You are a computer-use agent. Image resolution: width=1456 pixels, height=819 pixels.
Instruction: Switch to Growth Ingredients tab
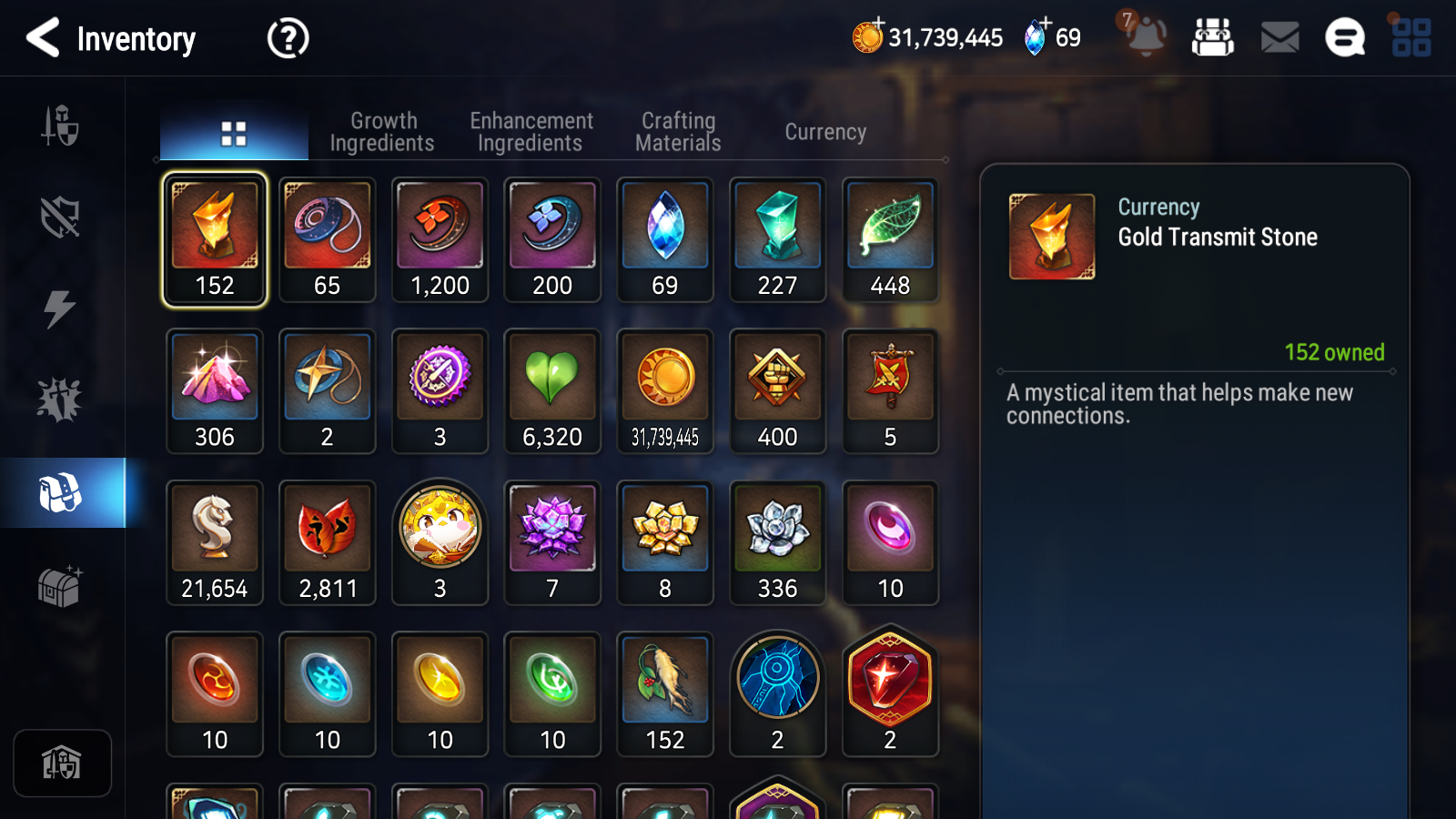[382, 132]
